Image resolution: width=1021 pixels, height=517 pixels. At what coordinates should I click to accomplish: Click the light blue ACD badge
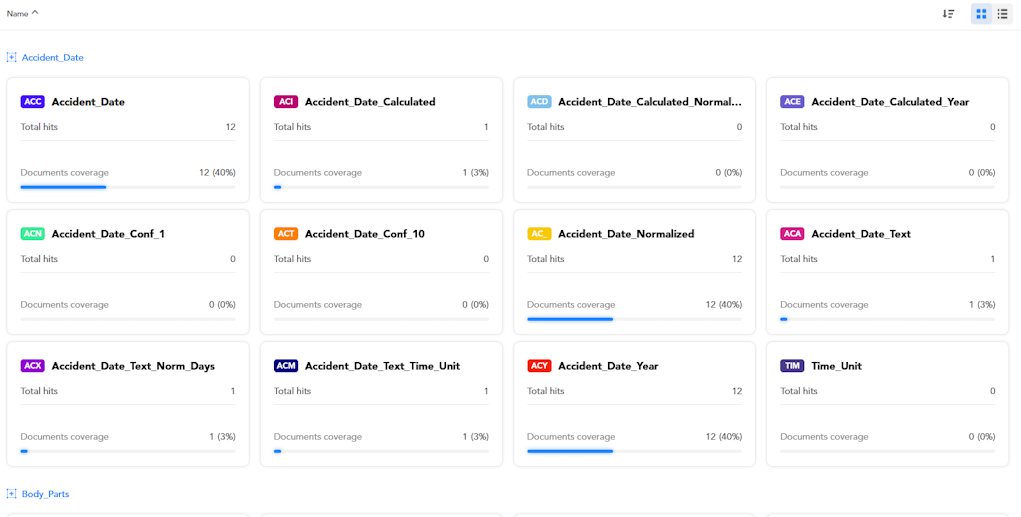[539, 102]
